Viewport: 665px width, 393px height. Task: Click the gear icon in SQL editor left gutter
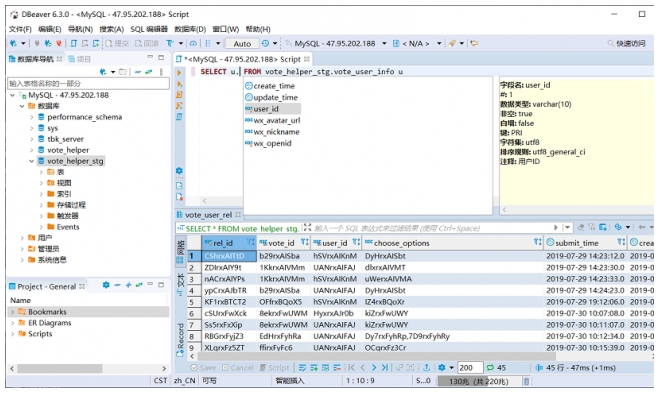(179, 170)
